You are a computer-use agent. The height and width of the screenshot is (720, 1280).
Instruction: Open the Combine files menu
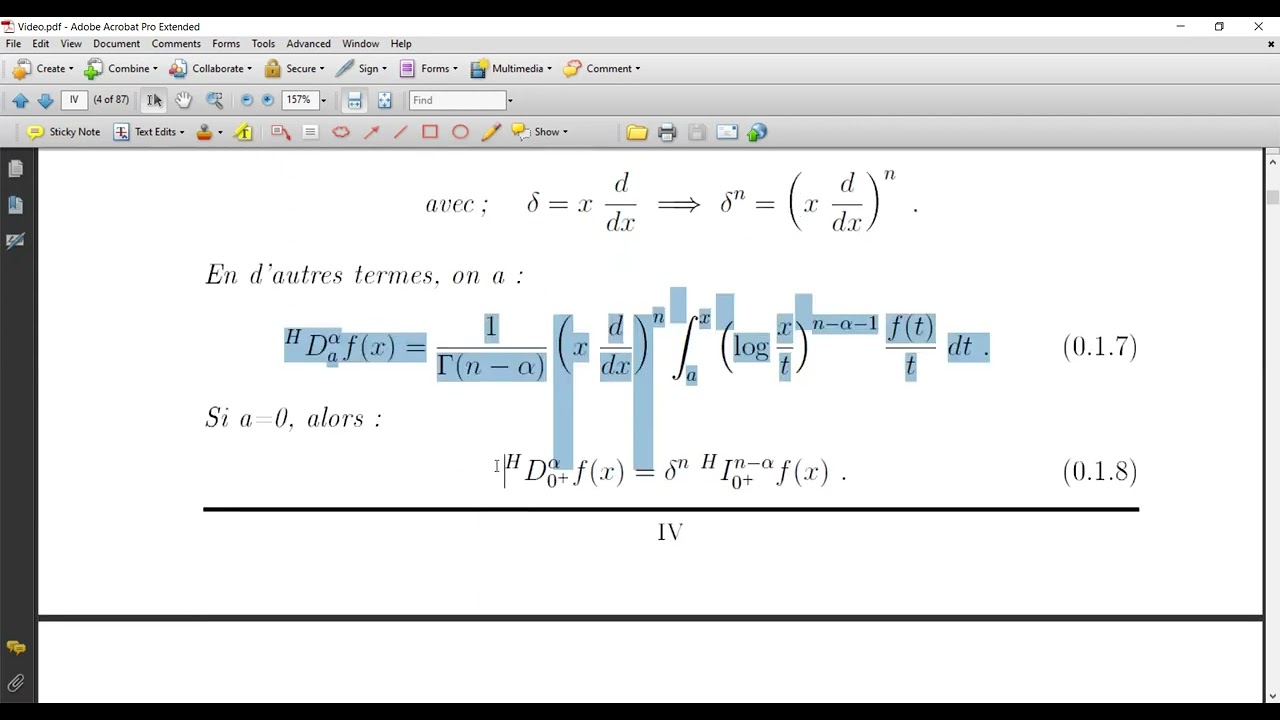121,69
